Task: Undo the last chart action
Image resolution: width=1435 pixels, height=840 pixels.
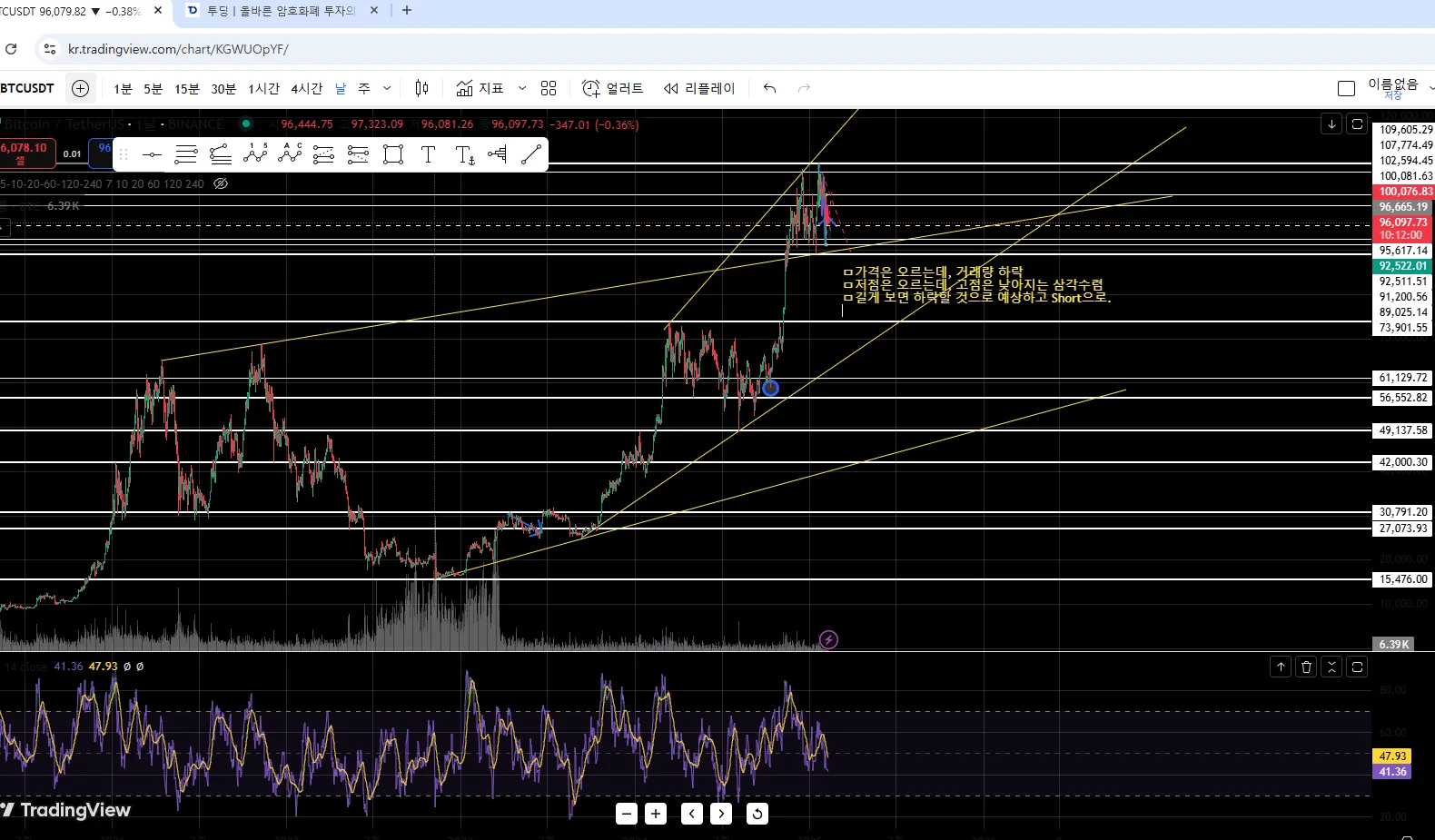Action: pyautogui.click(x=770, y=88)
